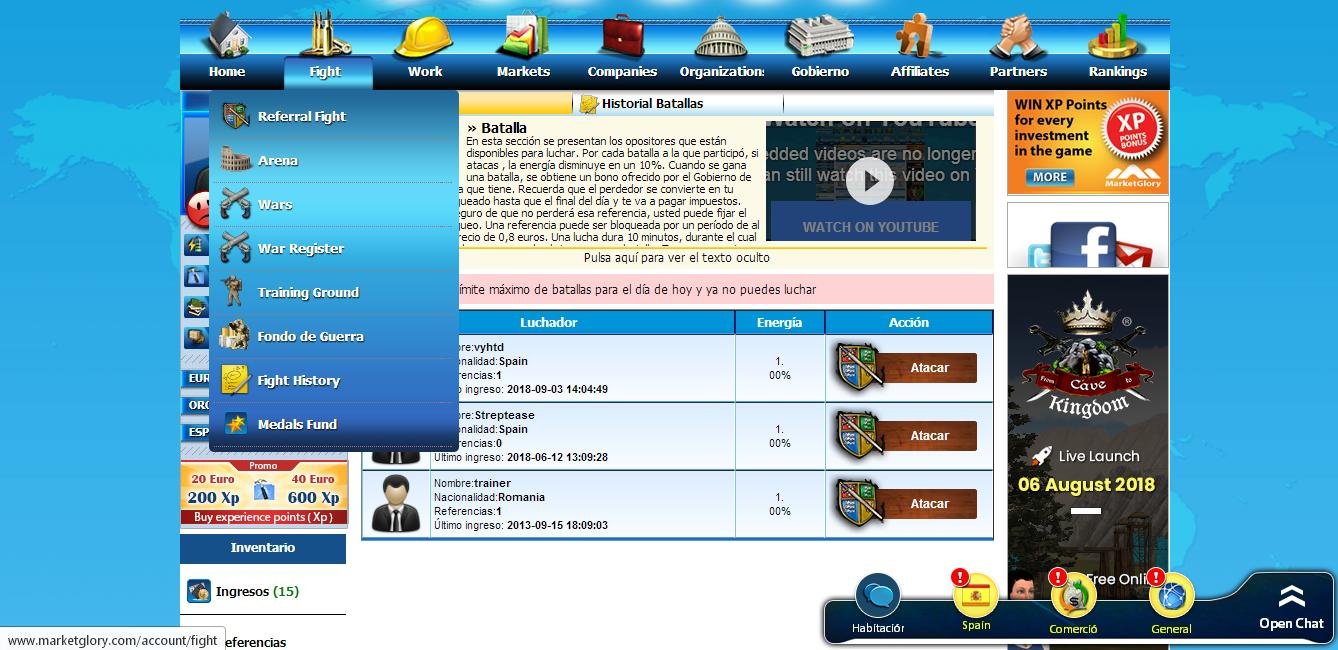
Task: Click the Energía column header
Action: click(780, 322)
